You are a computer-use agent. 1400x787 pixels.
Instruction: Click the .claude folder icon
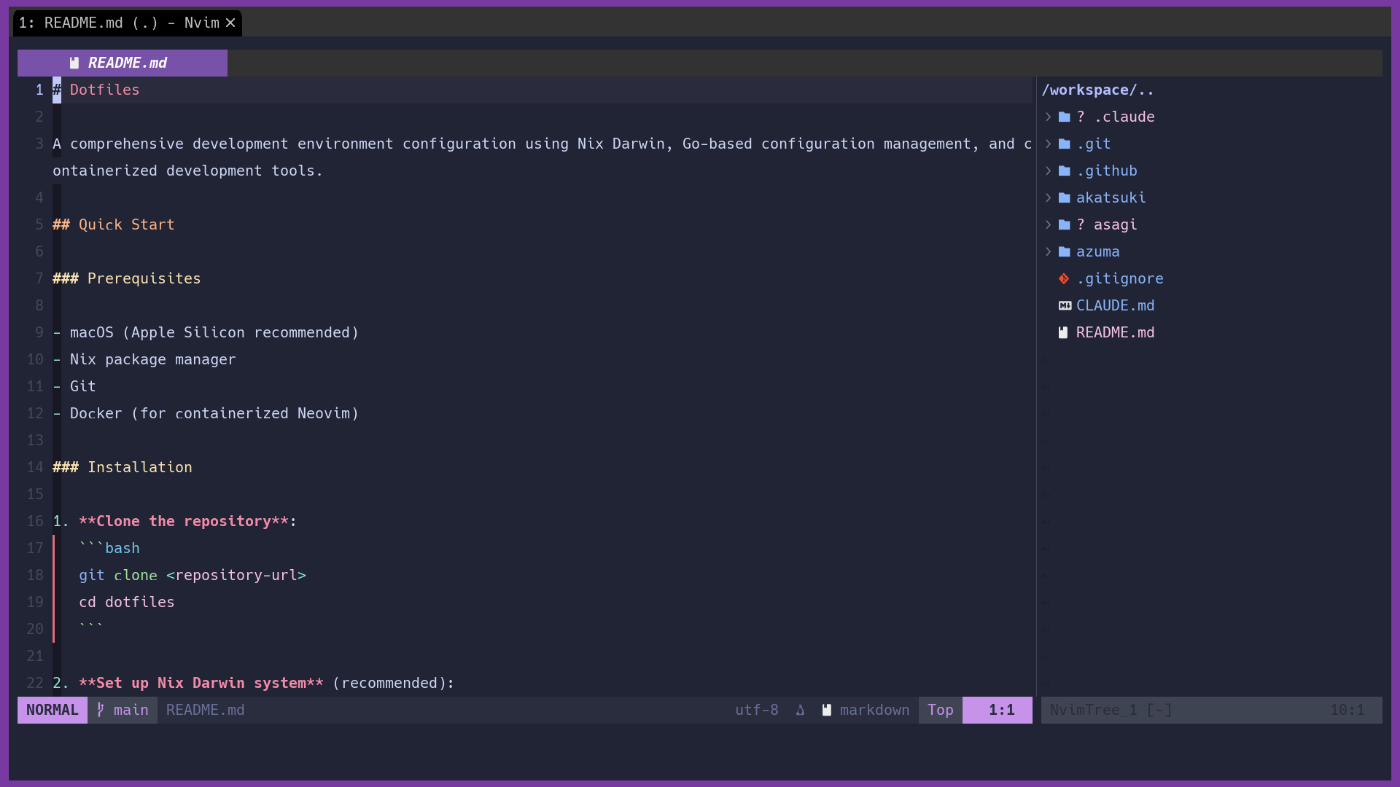pyautogui.click(x=1064, y=117)
